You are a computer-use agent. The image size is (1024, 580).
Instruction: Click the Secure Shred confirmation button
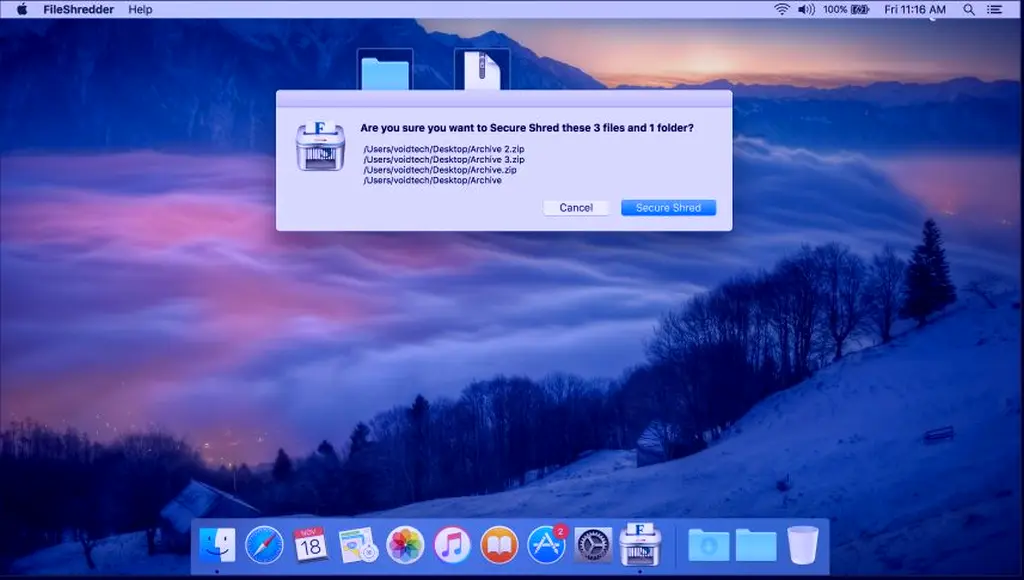(668, 208)
